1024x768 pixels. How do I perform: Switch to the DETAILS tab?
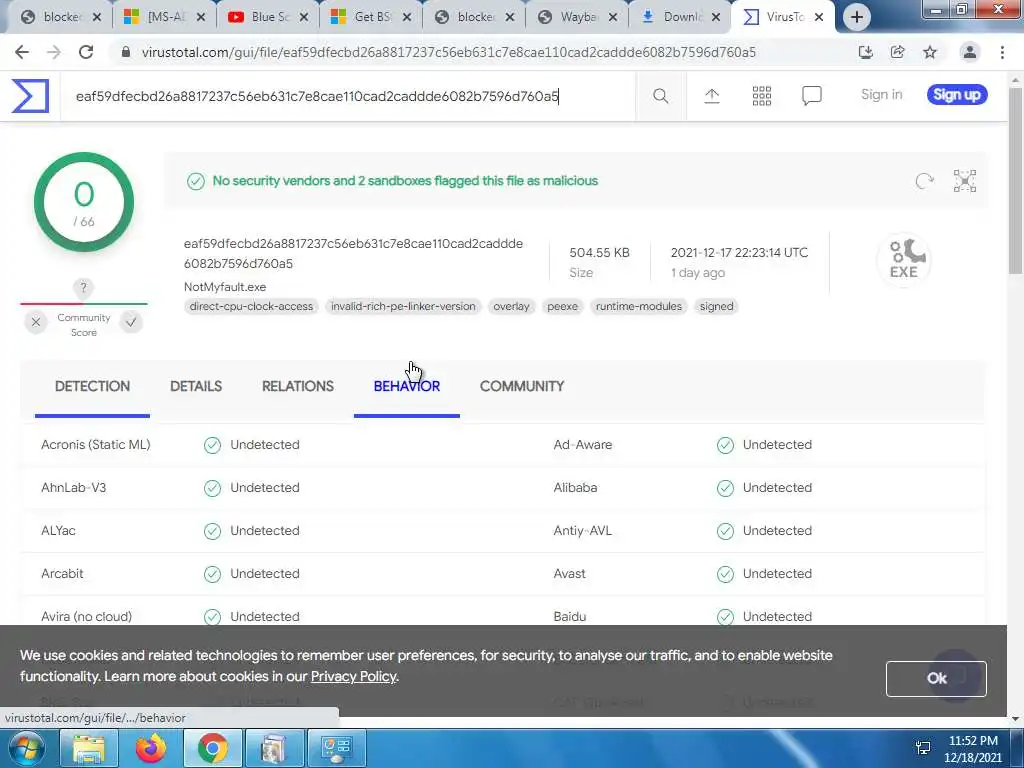pos(196,387)
